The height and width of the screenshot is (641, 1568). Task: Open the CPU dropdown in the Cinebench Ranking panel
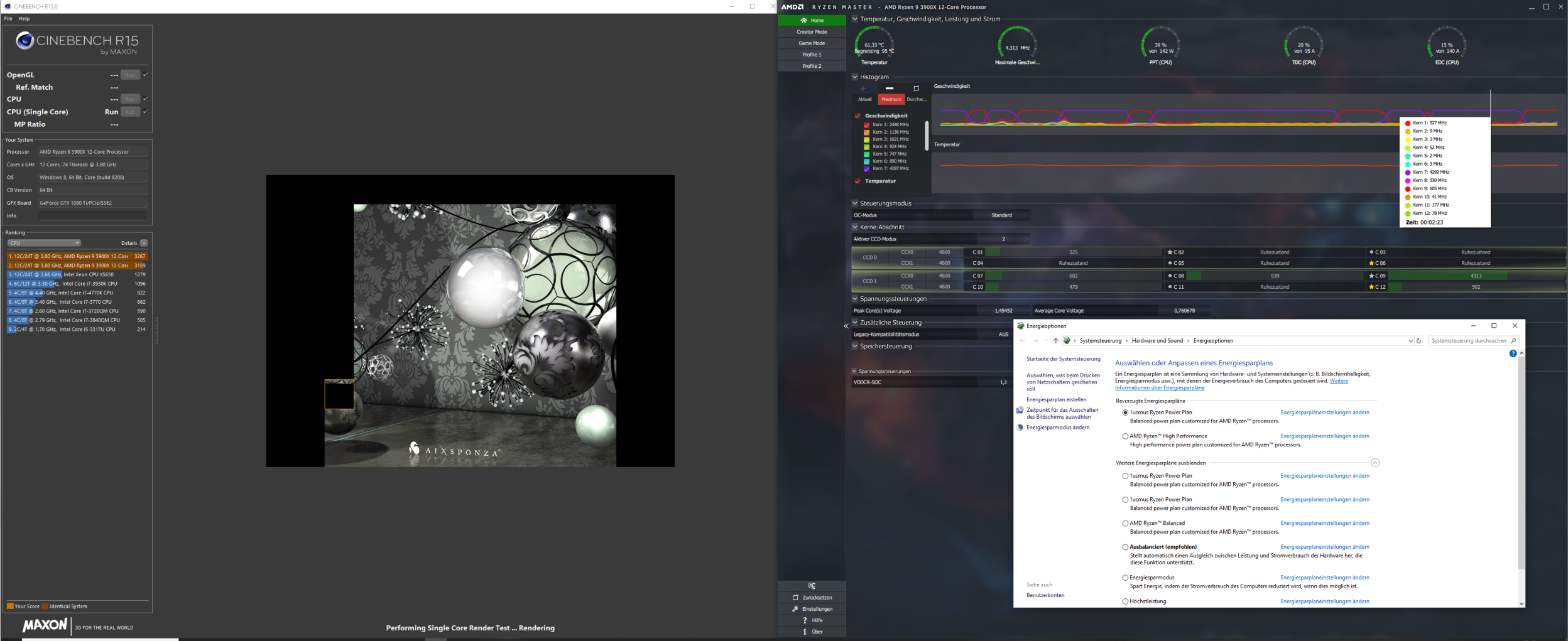tap(44, 243)
